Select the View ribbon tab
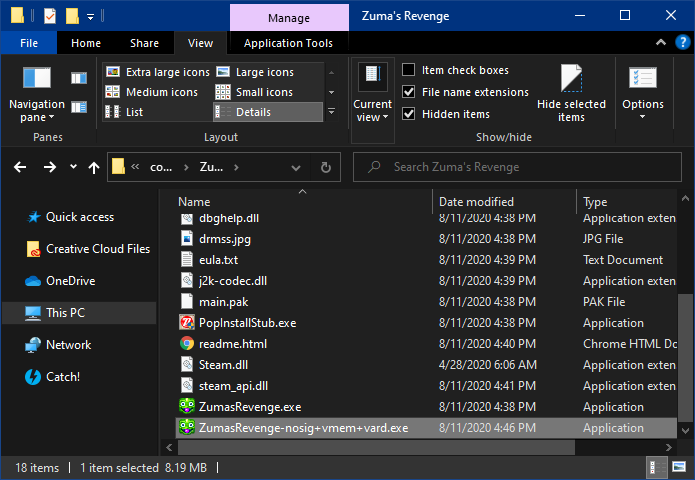The image size is (695, 480). click(200, 43)
